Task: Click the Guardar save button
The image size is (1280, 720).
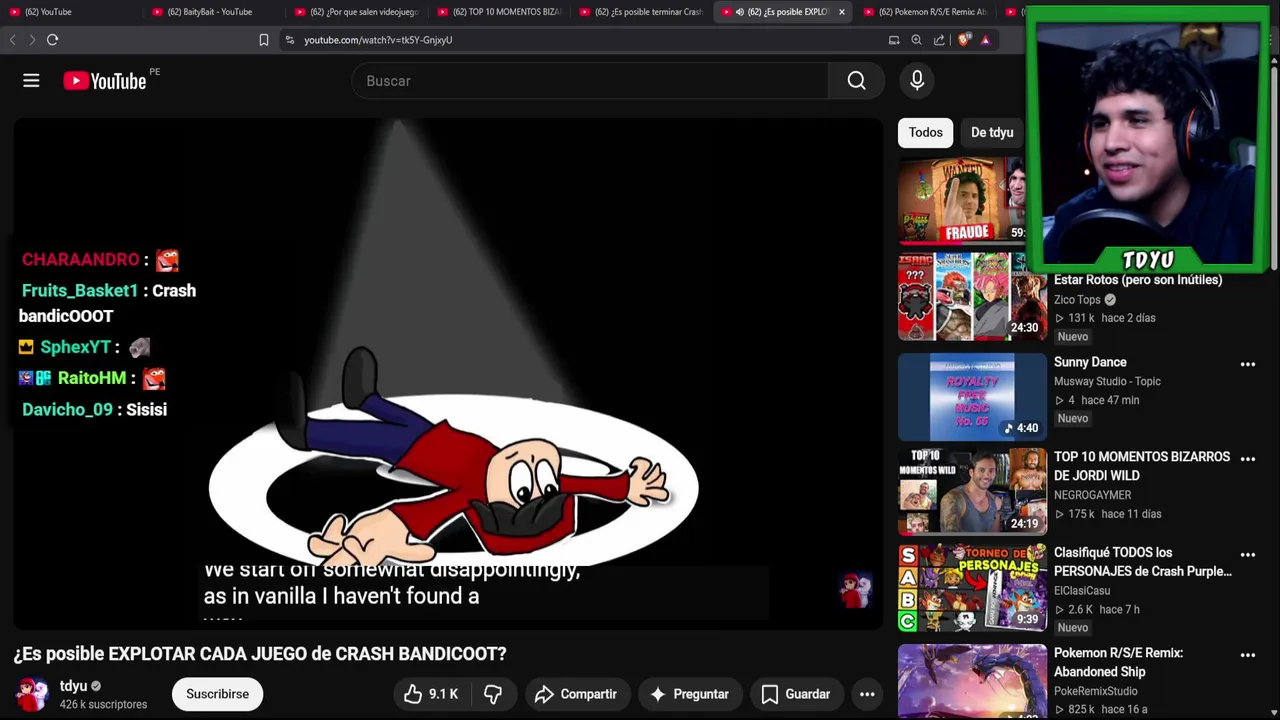Action: tap(796, 694)
